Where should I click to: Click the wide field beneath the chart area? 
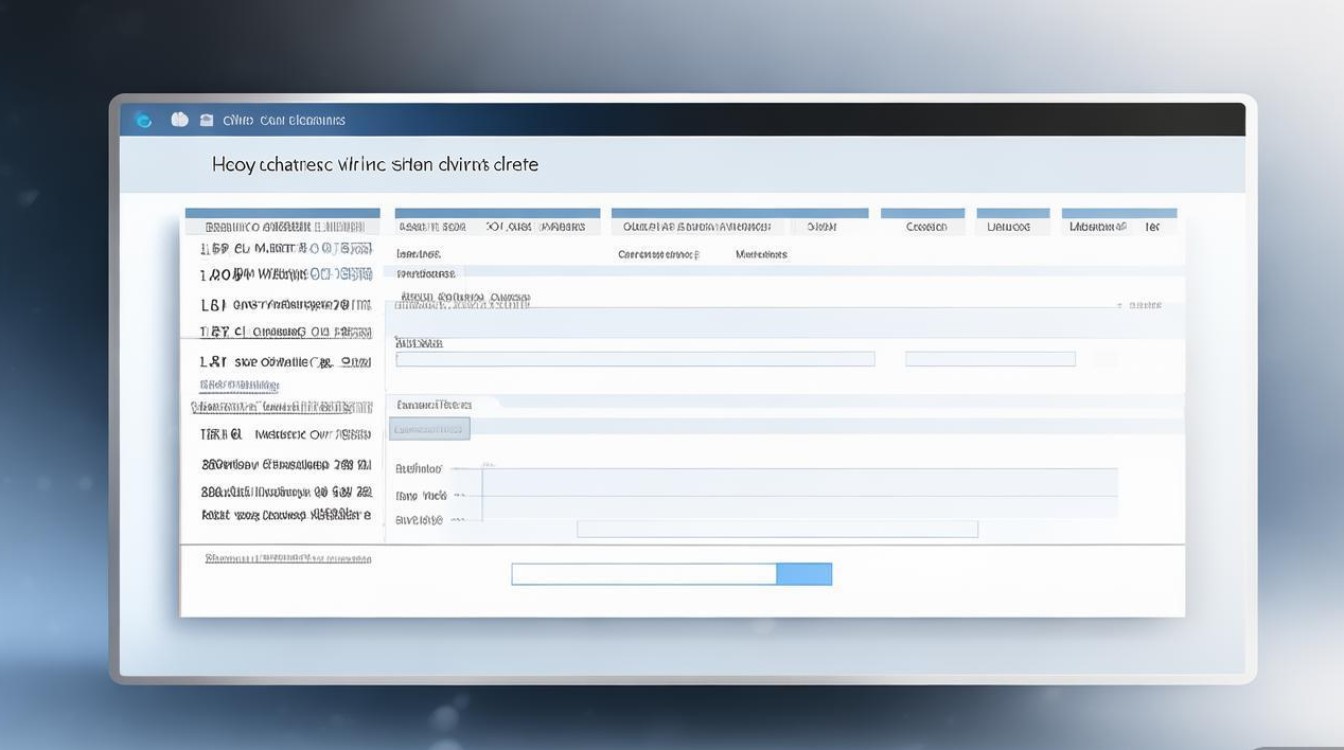(777, 529)
